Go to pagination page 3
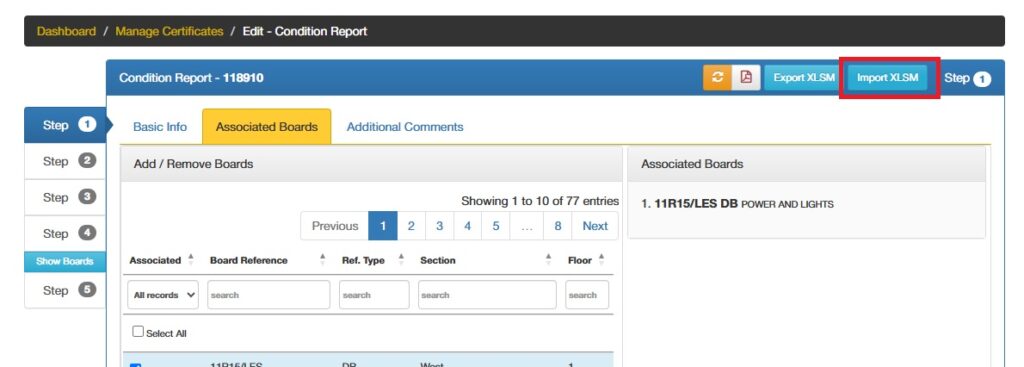 [x=440, y=226]
